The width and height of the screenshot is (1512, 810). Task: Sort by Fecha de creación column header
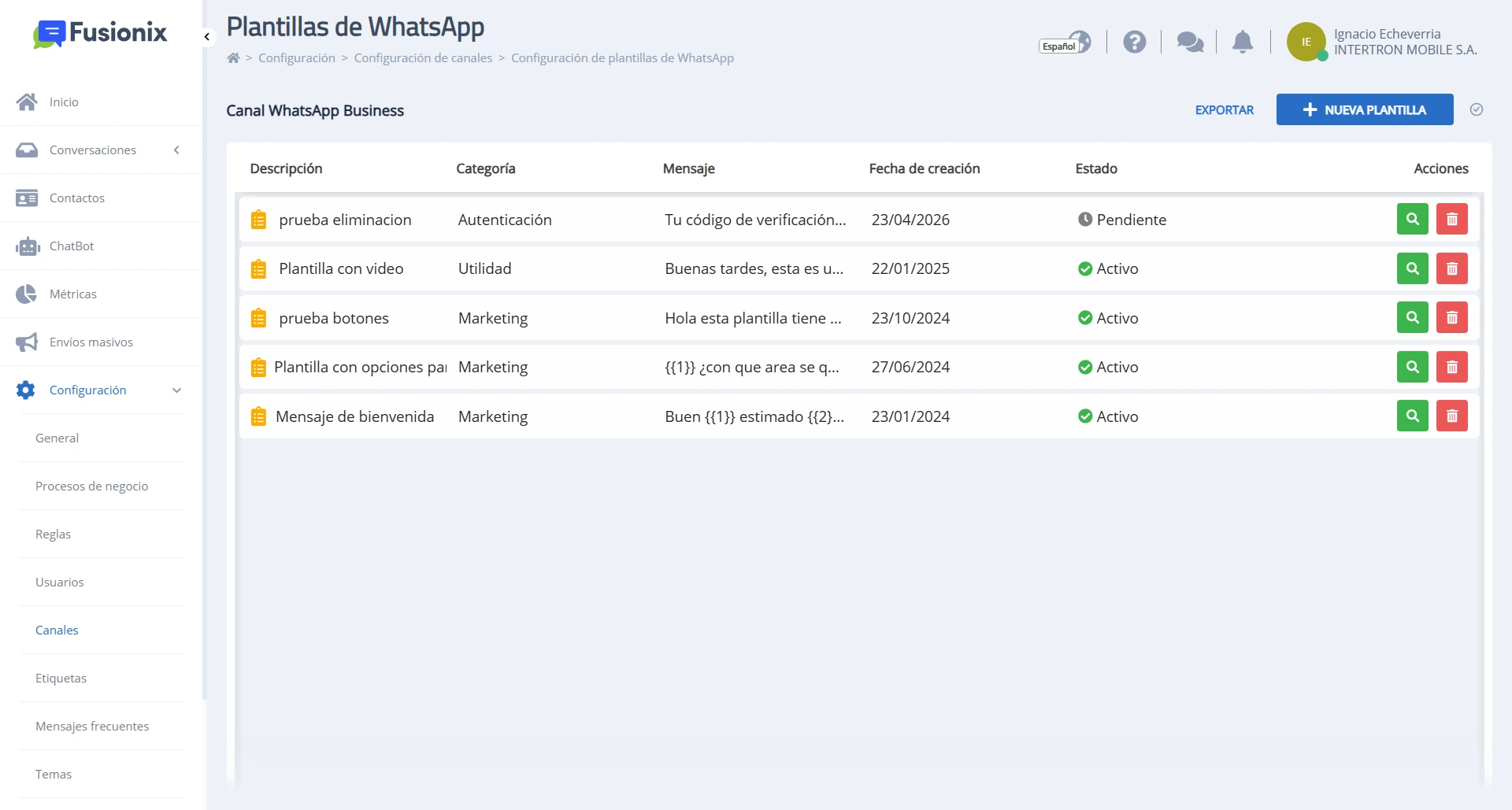click(x=925, y=168)
